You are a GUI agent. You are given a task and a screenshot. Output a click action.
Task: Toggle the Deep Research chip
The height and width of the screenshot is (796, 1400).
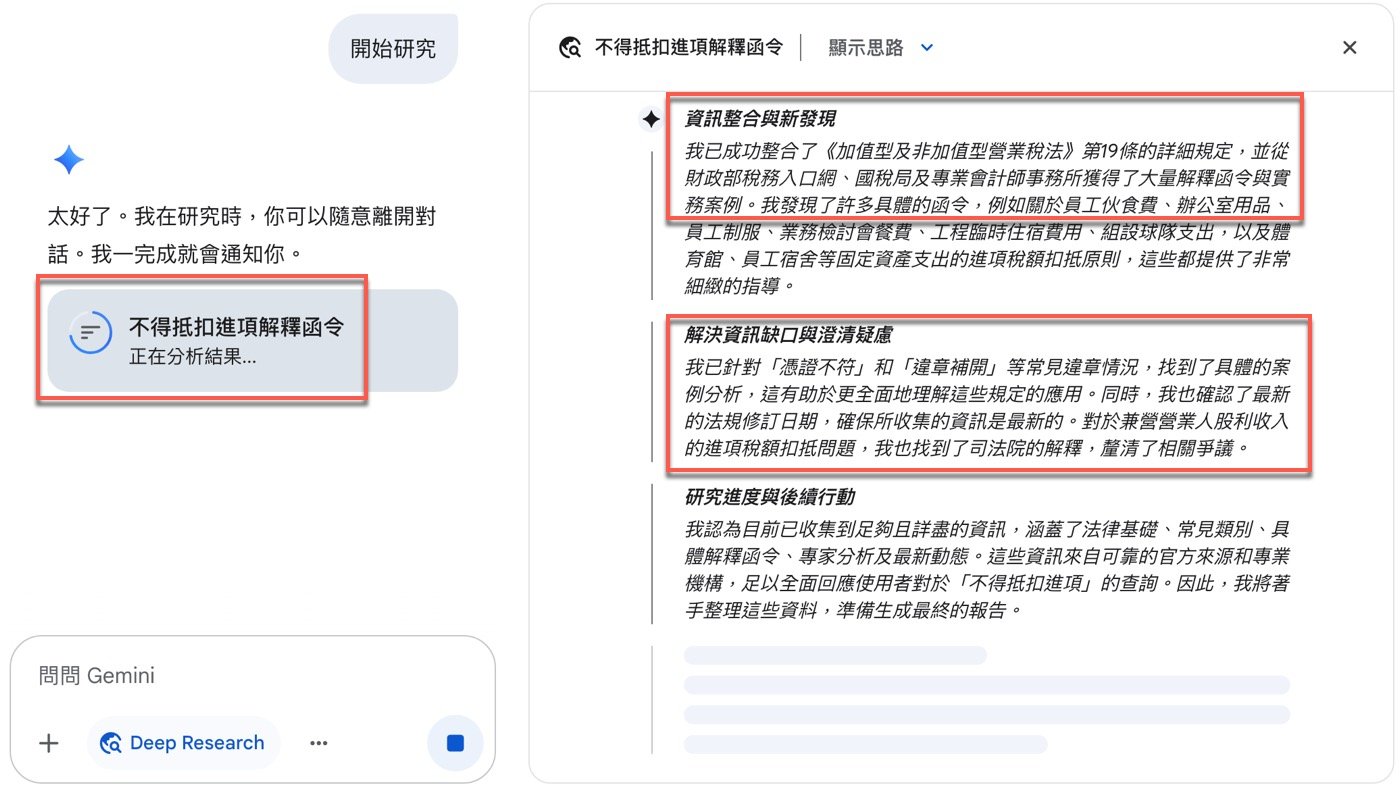183,743
